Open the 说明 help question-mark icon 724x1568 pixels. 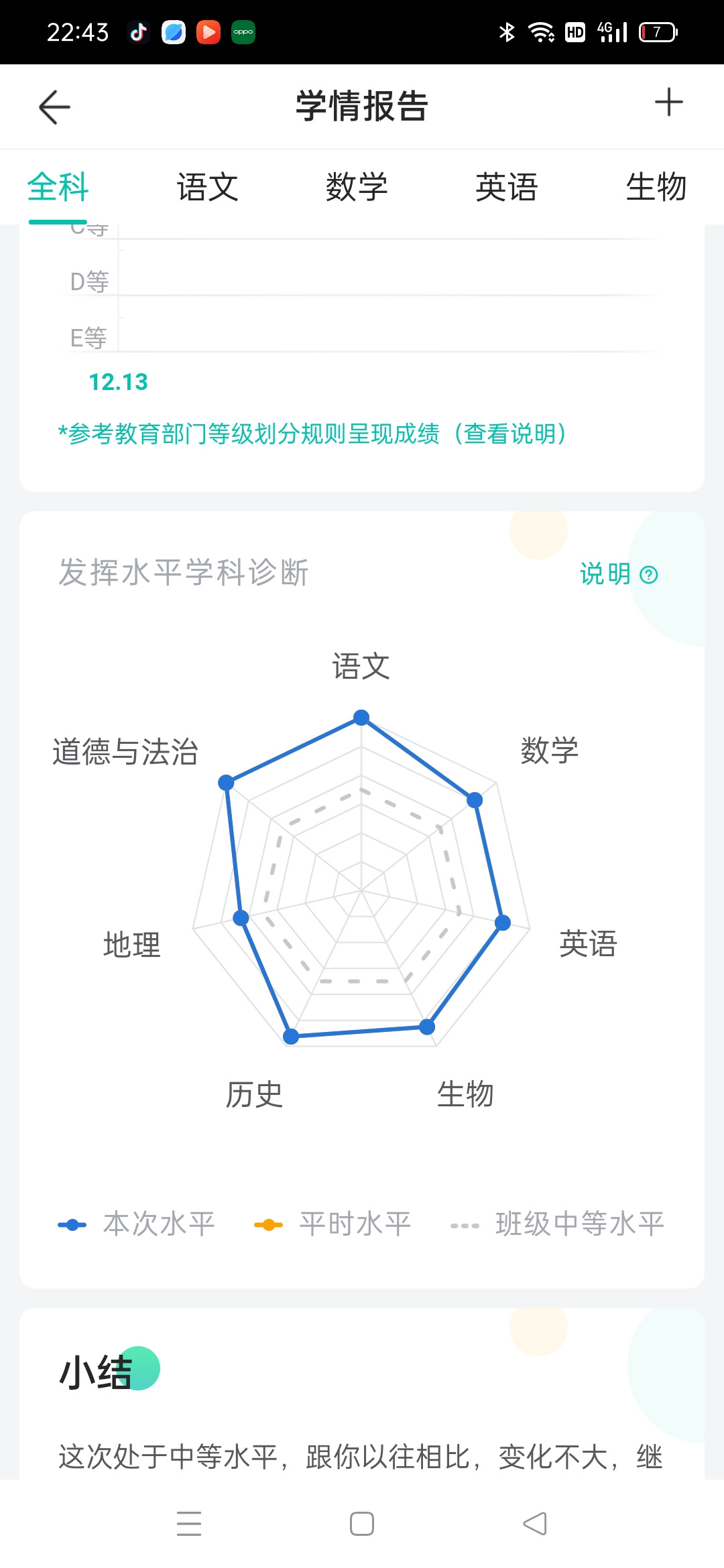649,575
